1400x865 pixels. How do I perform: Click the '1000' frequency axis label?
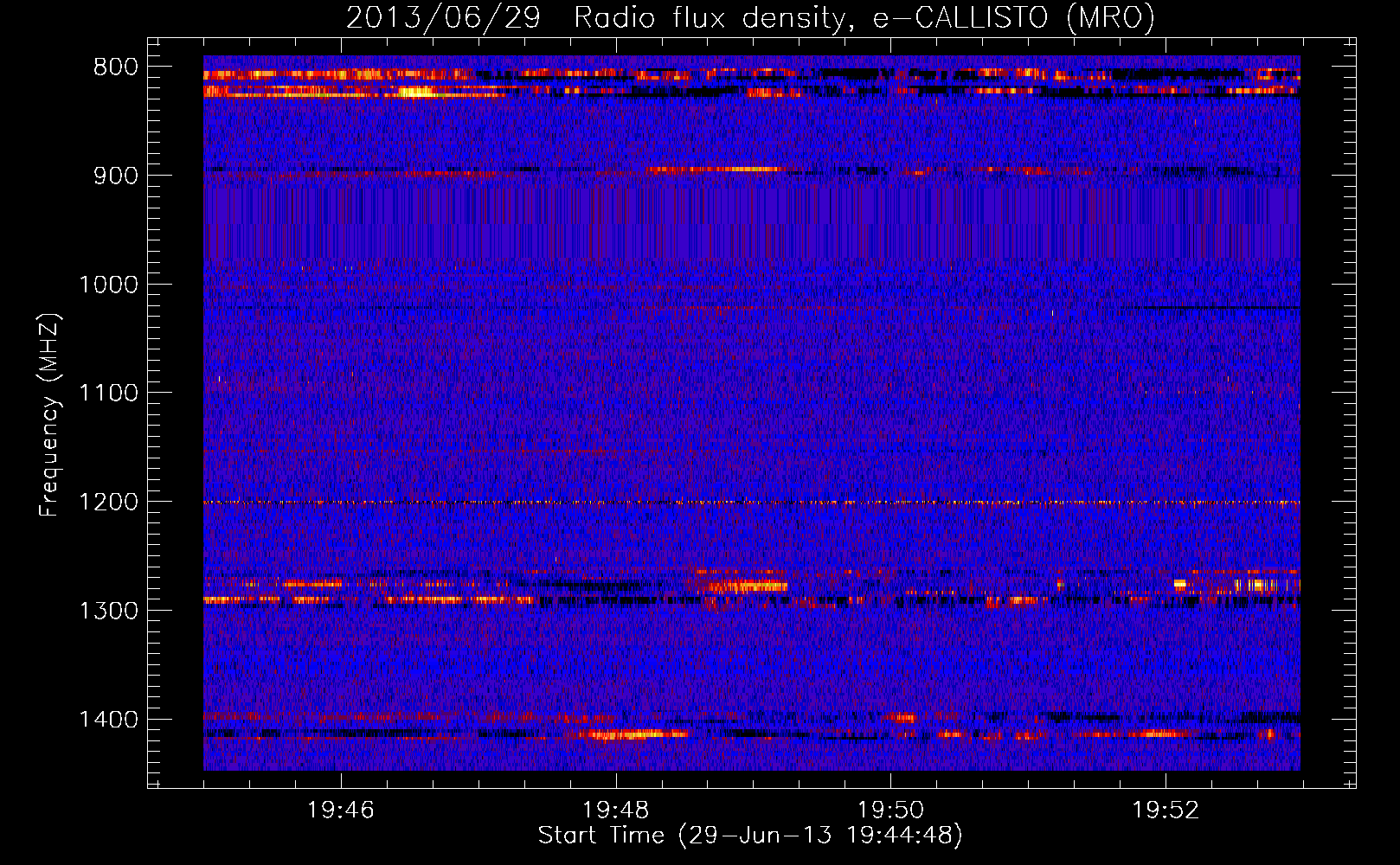pyautogui.click(x=108, y=285)
